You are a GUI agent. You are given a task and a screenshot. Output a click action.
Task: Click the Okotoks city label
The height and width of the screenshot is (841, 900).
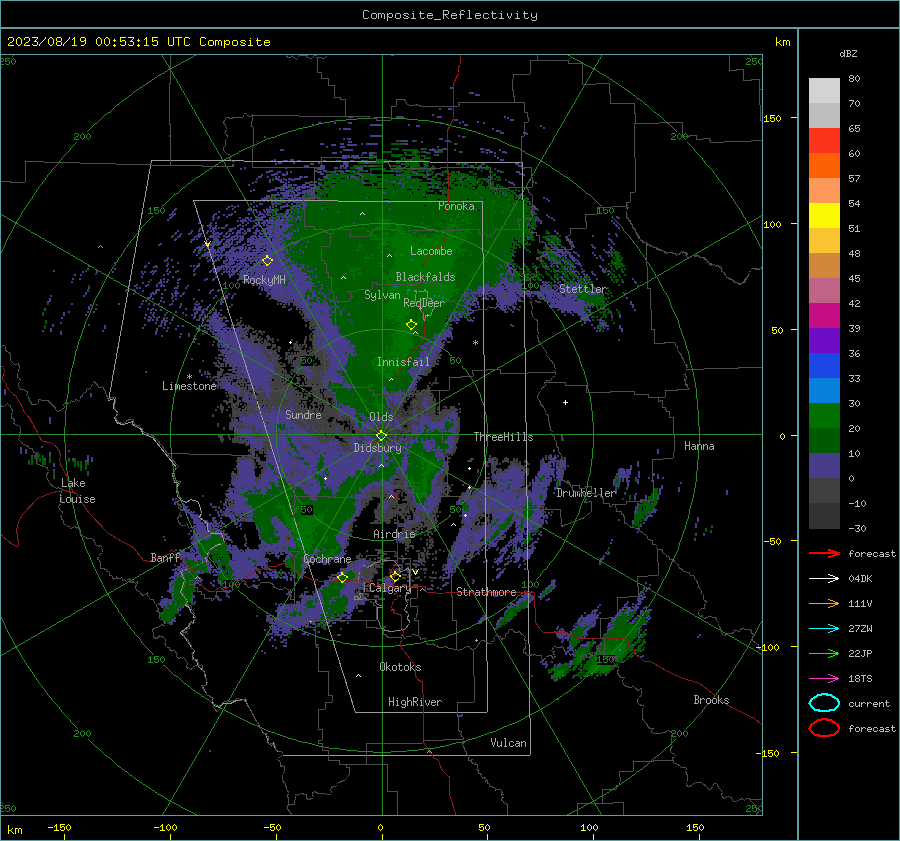(400, 667)
